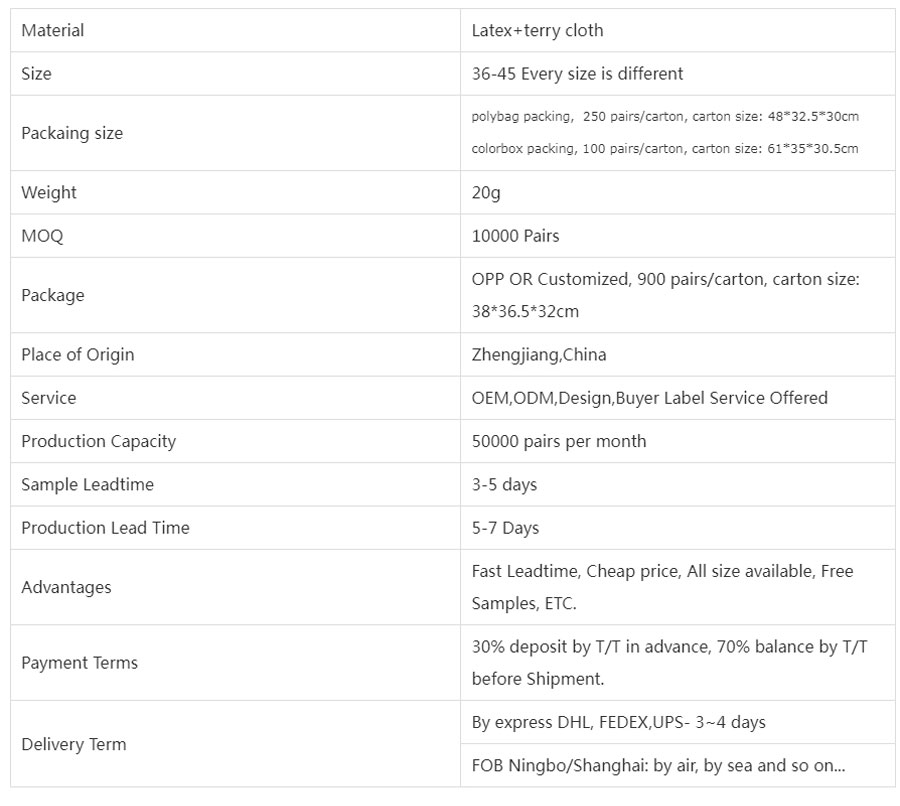Image resolution: width=900 pixels, height=806 pixels.
Task: Click the "MOQ" row label
Action: (42, 236)
